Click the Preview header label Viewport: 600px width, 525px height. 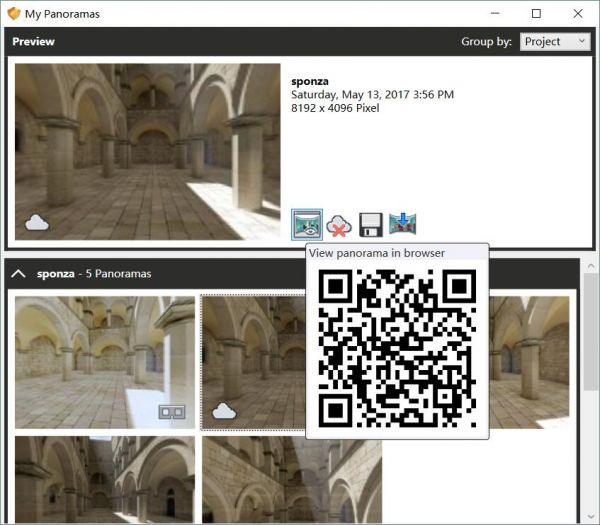33,41
